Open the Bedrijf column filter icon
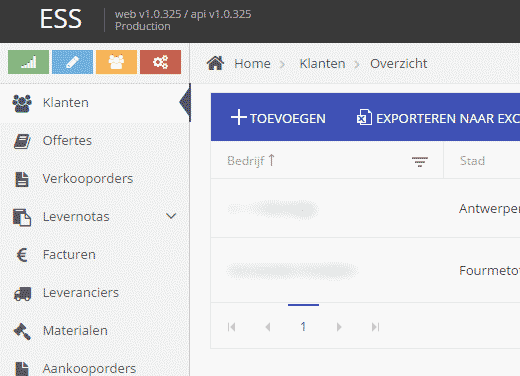This screenshot has height=376, width=520. pos(420,162)
